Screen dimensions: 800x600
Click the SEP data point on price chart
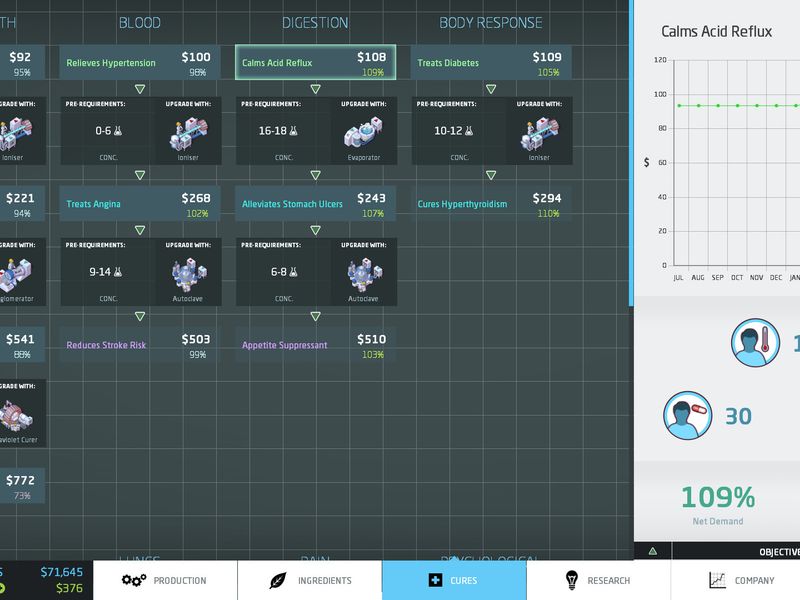click(x=718, y=106)
